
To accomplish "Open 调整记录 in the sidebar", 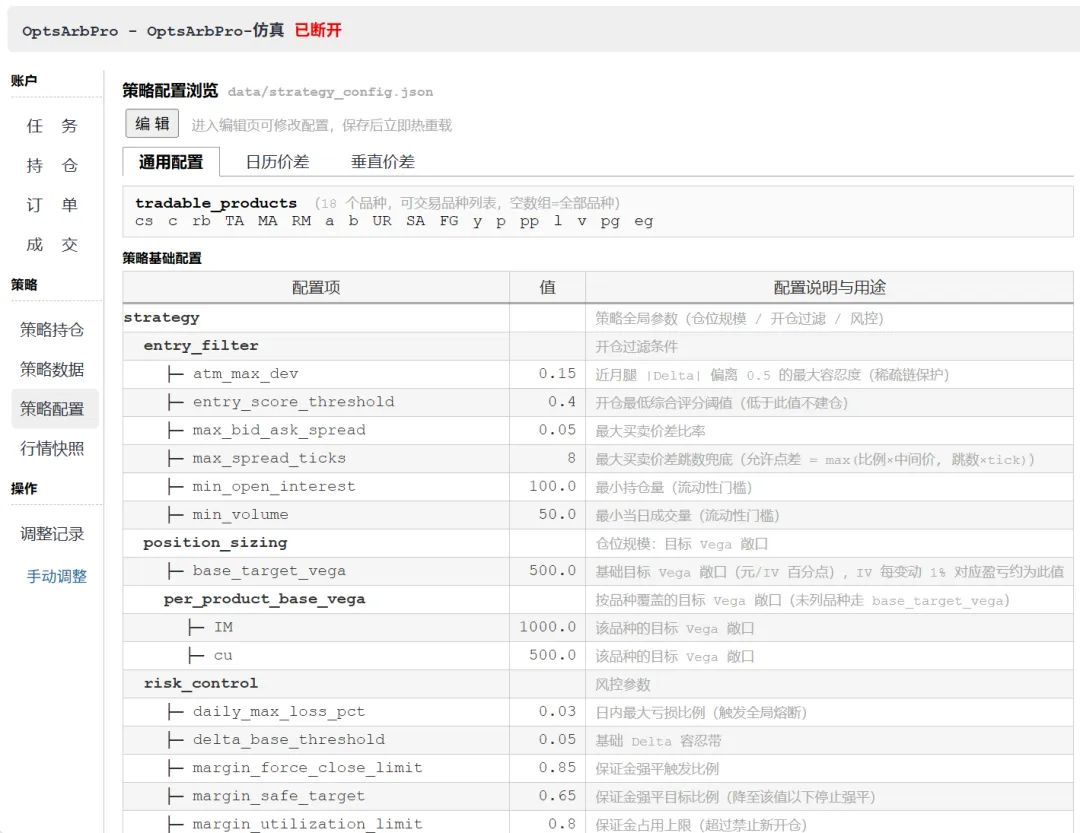I will [52, 534].
